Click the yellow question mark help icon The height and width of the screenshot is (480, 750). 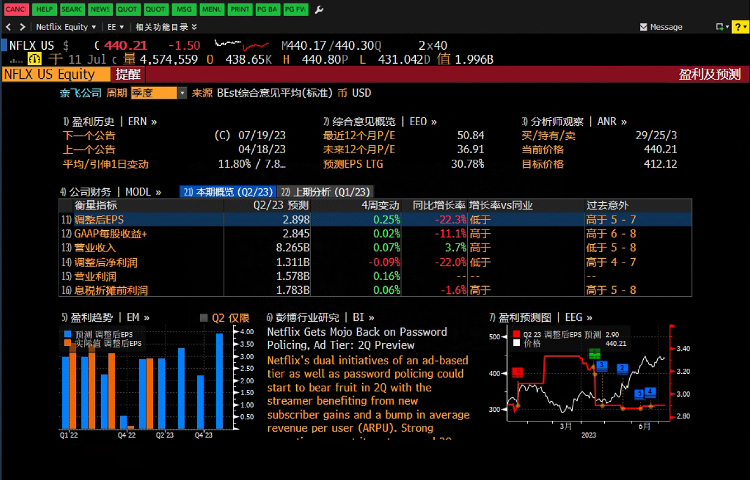pos(739,27)
